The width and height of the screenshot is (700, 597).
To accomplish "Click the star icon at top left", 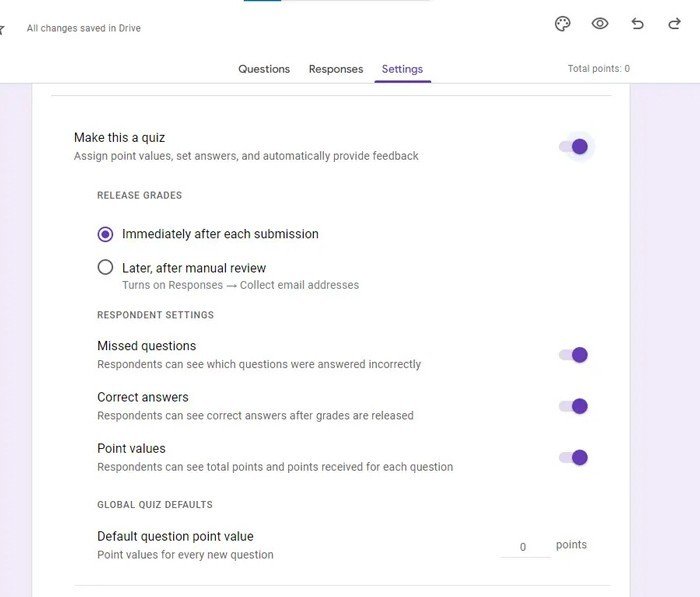I will point(2,29).
